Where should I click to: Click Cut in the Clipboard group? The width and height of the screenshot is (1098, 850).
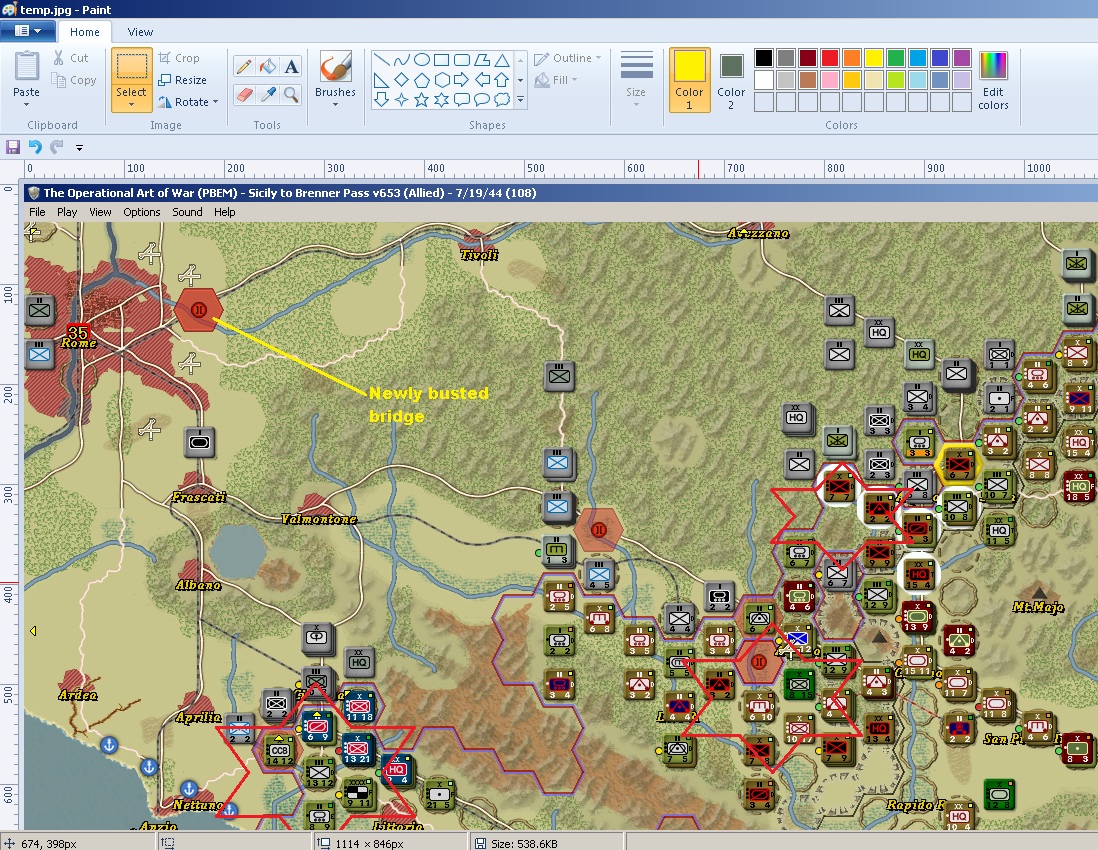coord(71,58)
